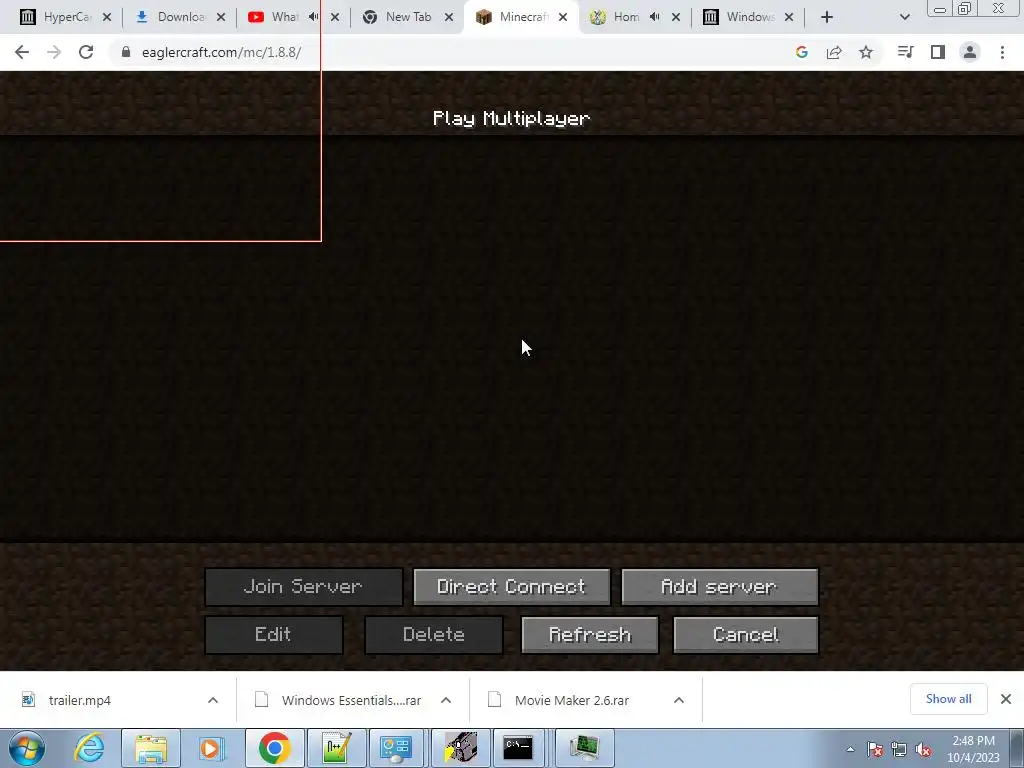1024x768 pixels.
Task: Share this page via share icon
Action: click(834, 52)
